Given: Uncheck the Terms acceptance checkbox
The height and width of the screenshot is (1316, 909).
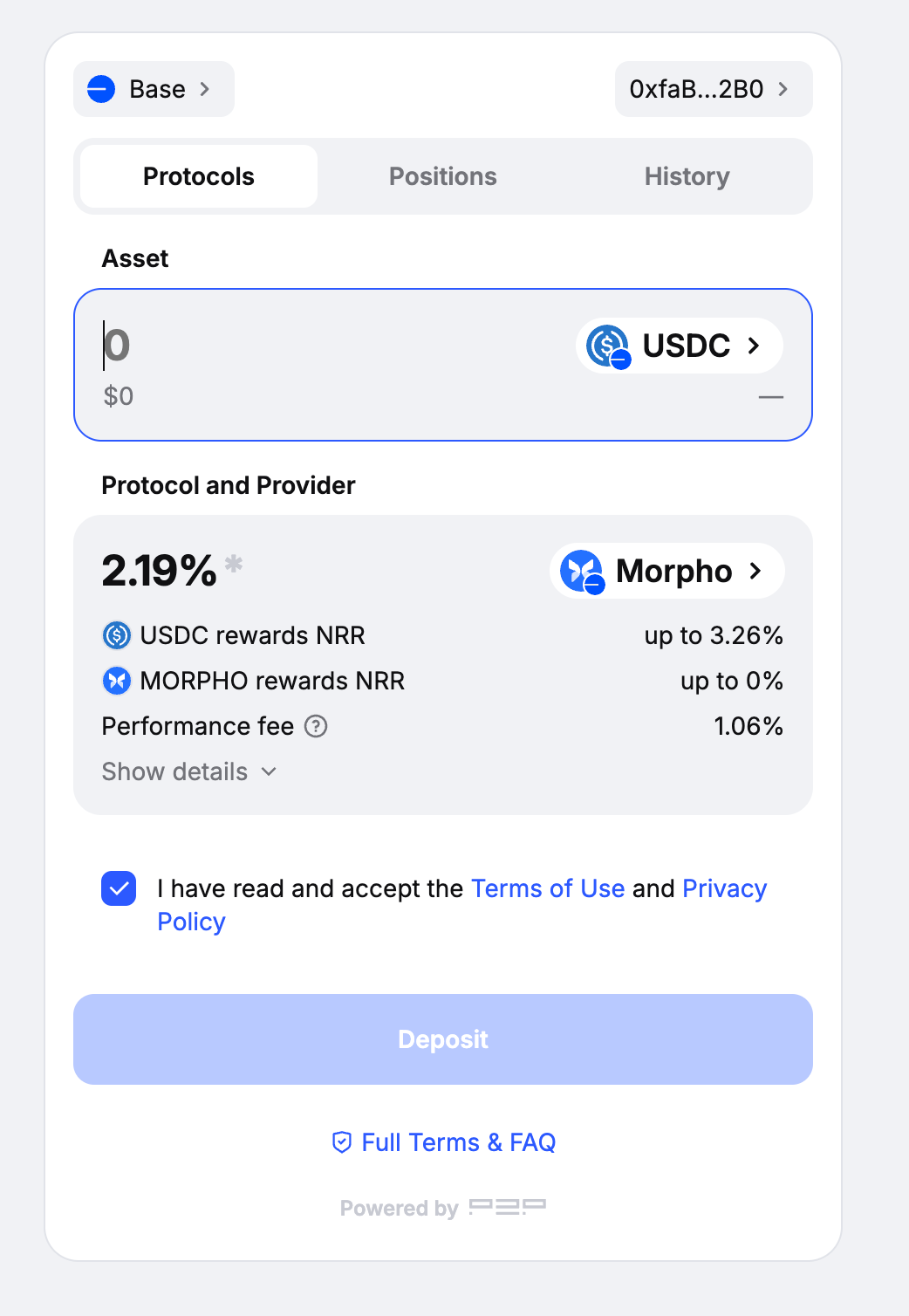Looking at the screenshot, I should click(119, 888).
